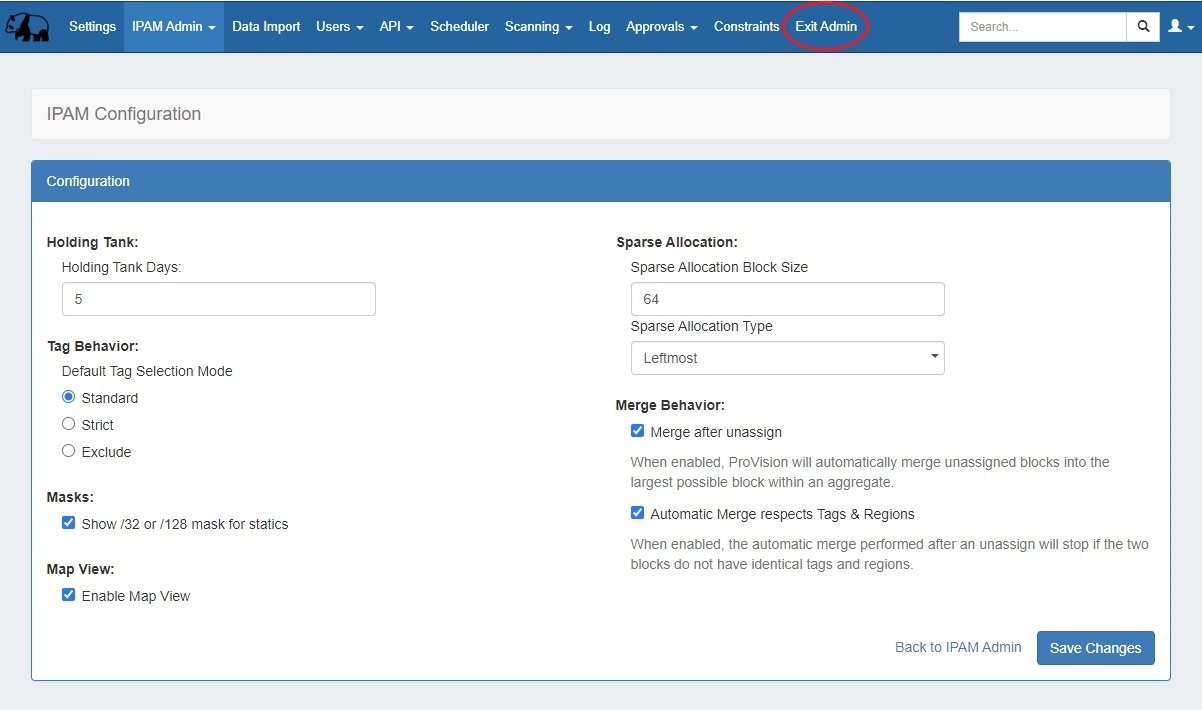Expand the IPAM Admin dropdown menu
Viewport: 1202px width, 710px height.
coord(173,27)
